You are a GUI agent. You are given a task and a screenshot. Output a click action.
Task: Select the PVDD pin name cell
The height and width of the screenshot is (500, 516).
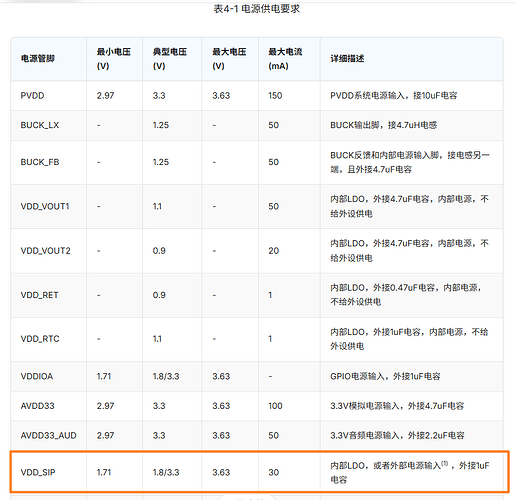(x=49, y=96)
